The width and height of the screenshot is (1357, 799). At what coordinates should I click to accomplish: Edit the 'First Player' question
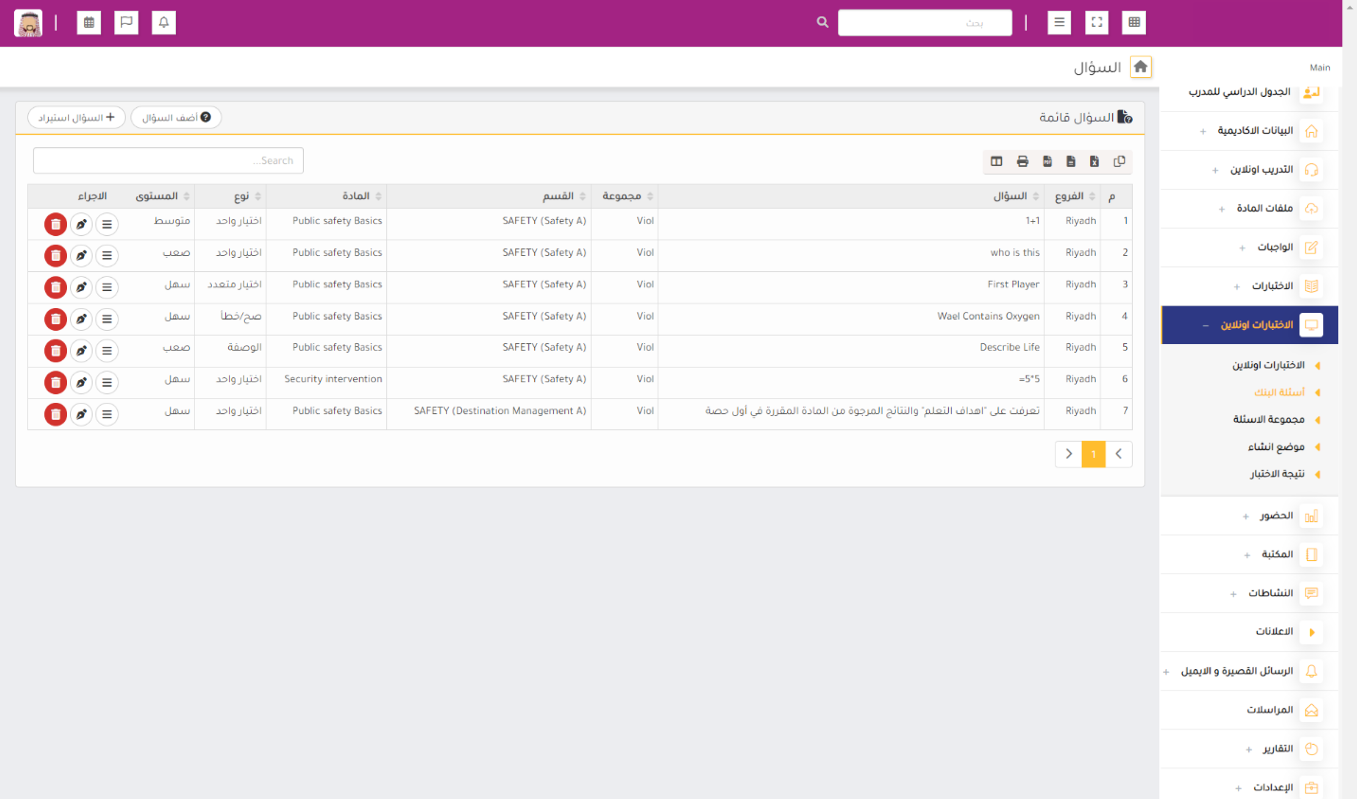click(81, 287)
